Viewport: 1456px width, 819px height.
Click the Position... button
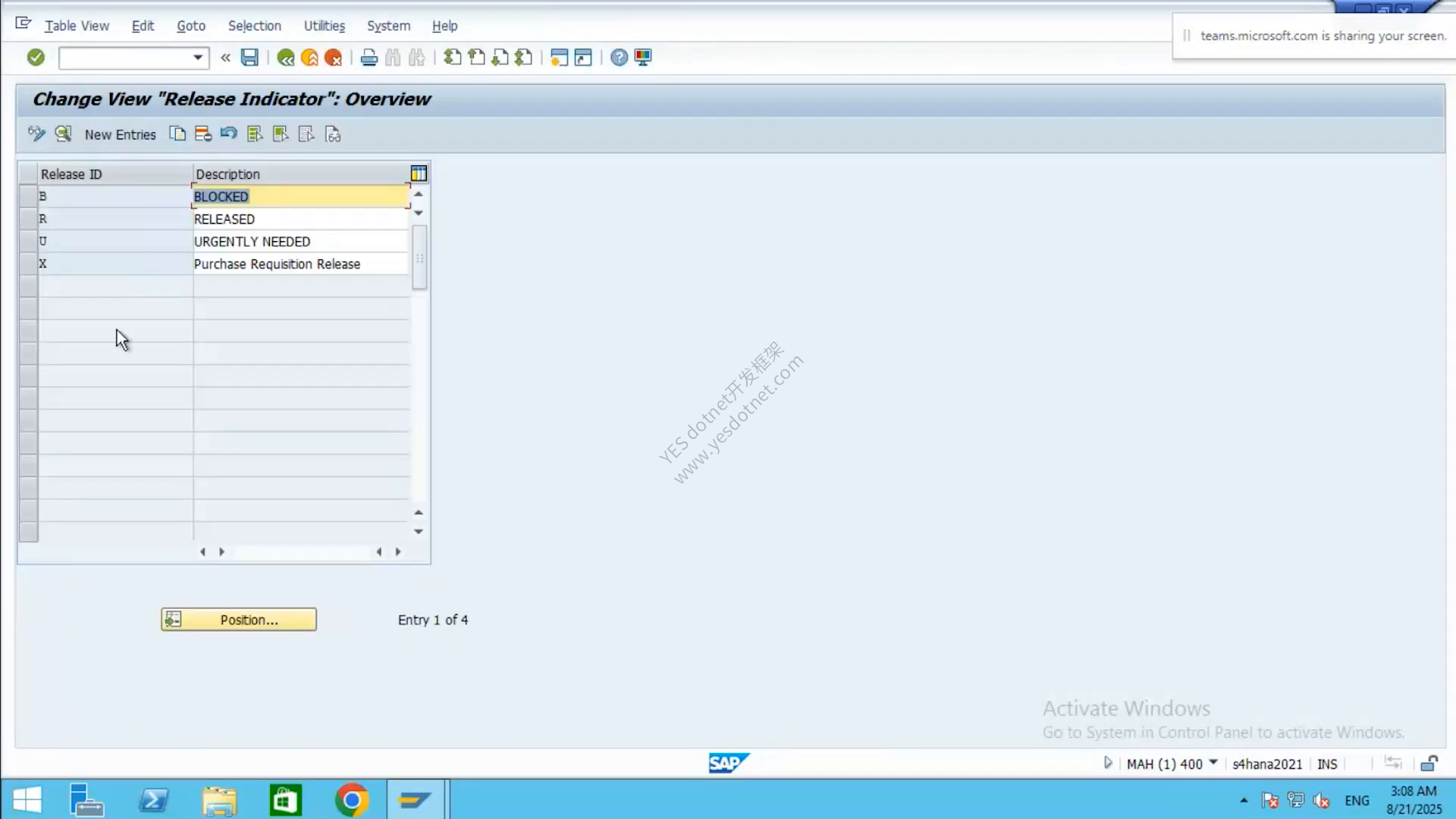coord(239,620)
